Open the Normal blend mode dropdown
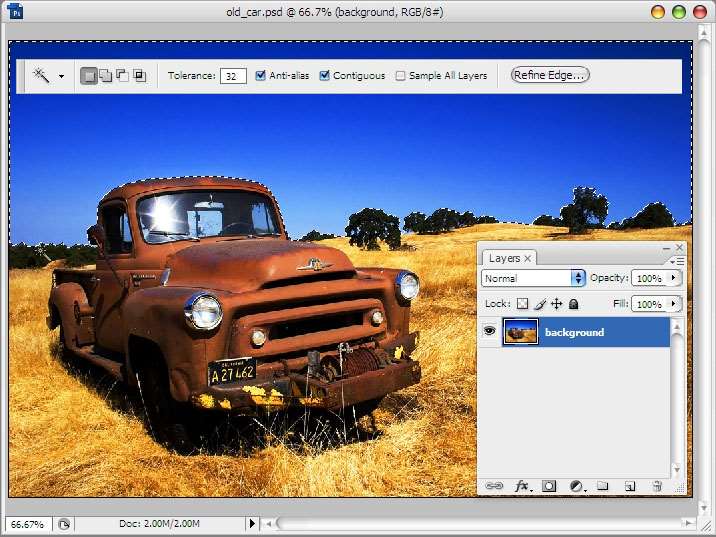Image resolution: width=716 pixels, height=537 pixels. tap(533, 278)
